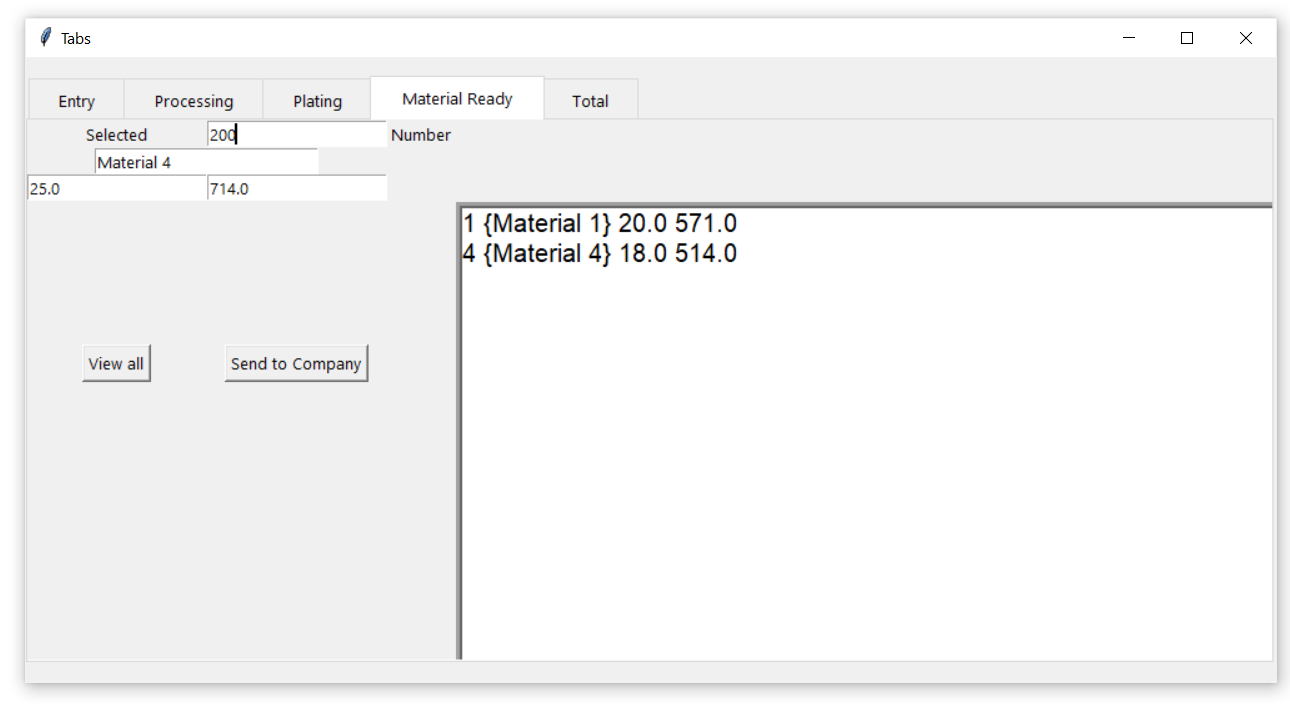
Task: Select the Plating tab
Action: coord(317,100)
